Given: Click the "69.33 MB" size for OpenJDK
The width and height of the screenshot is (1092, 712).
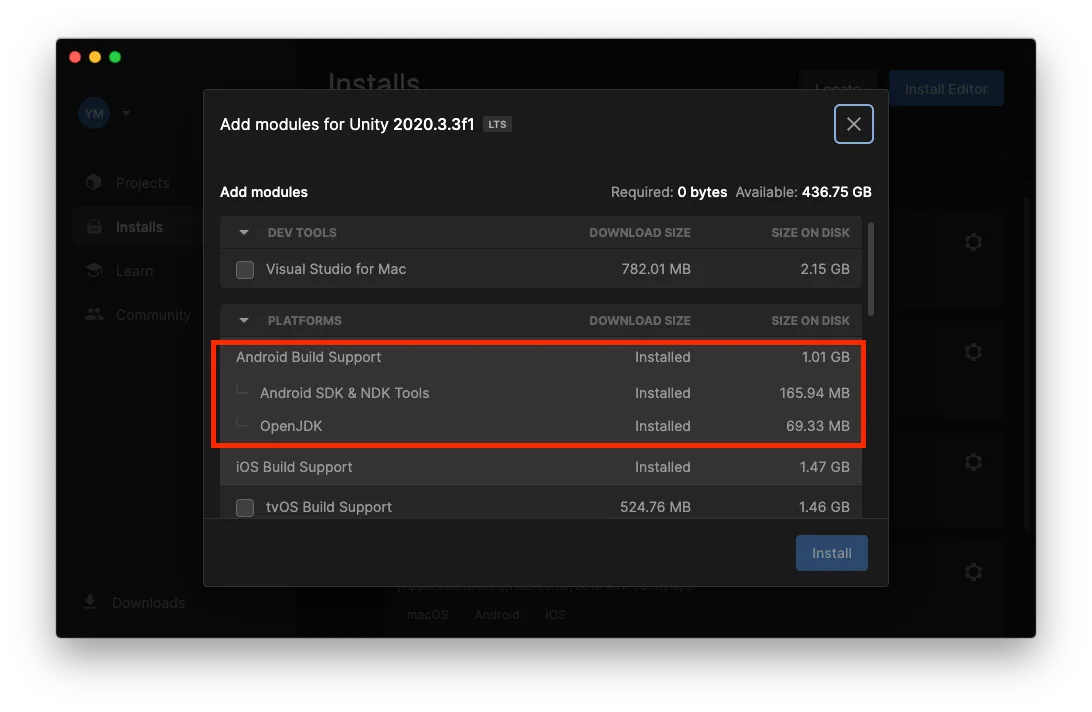Looking at the screenshot, I should click(818, 426).
